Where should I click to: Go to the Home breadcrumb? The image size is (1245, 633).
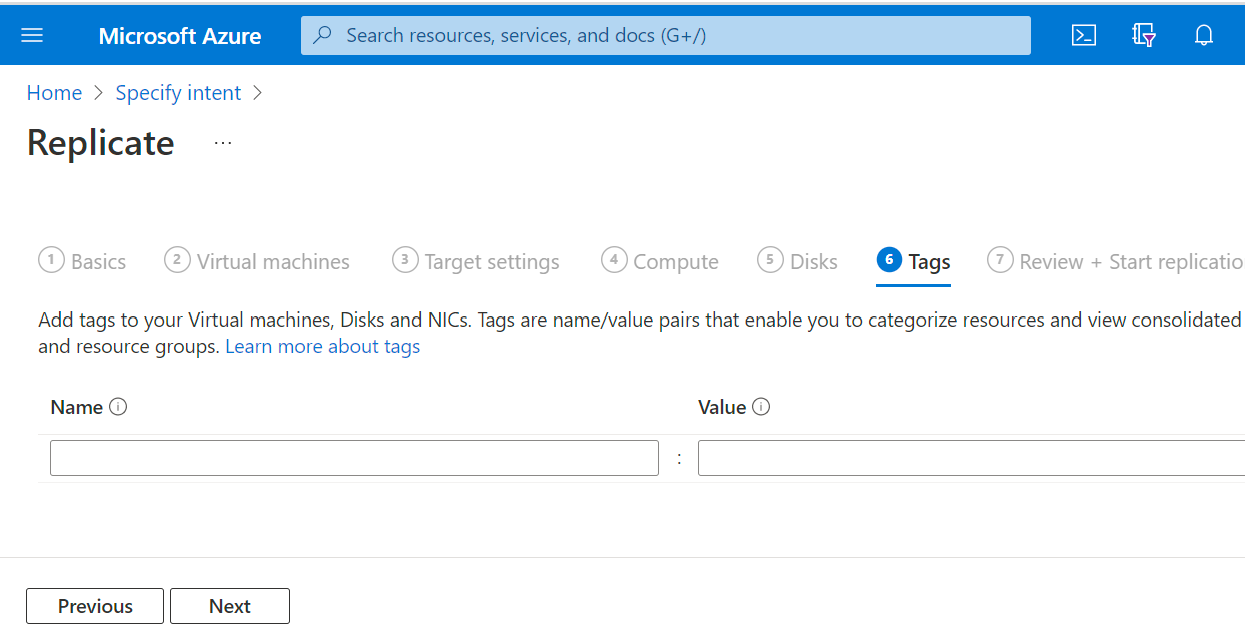[x=54, y=93]
